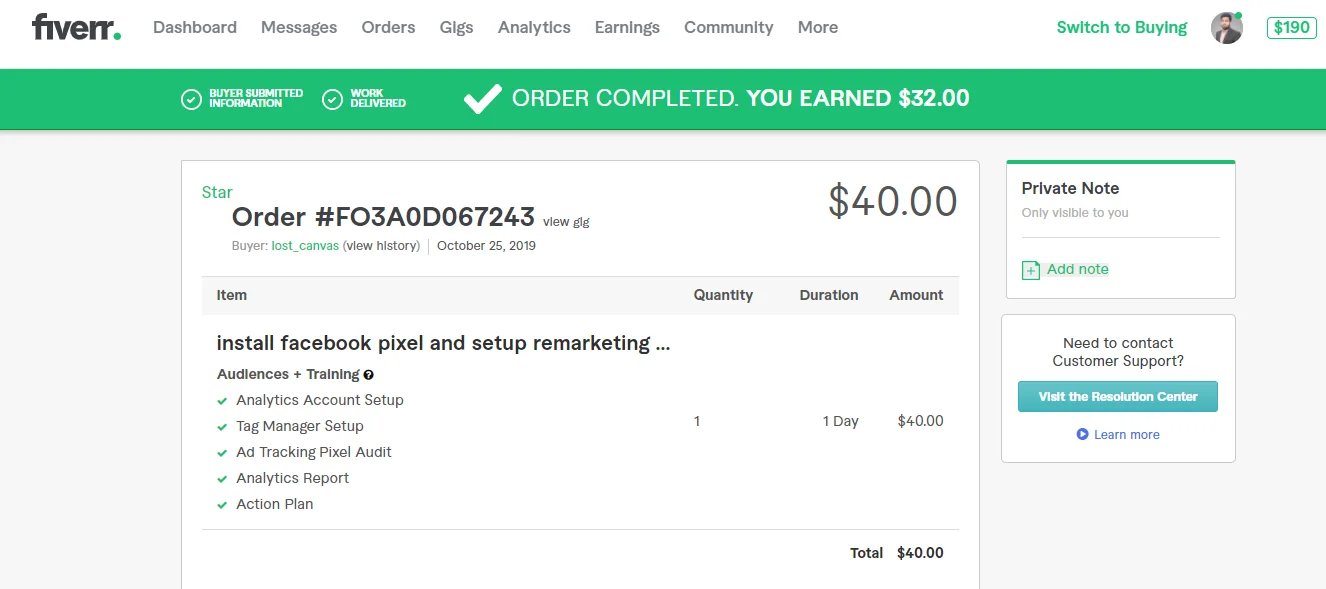Click the large order completed checkmark
The image size is (1326, 589).
point(483,98)
